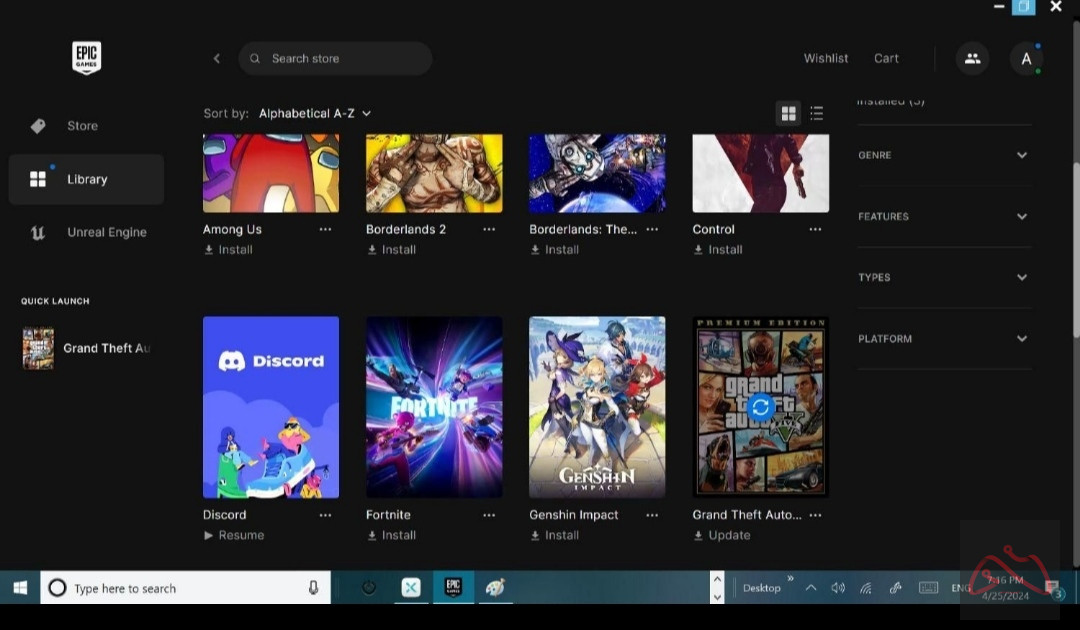1080x630 pixels.
Task: Switch to list view layout
Action: click(x=817, y=114)
